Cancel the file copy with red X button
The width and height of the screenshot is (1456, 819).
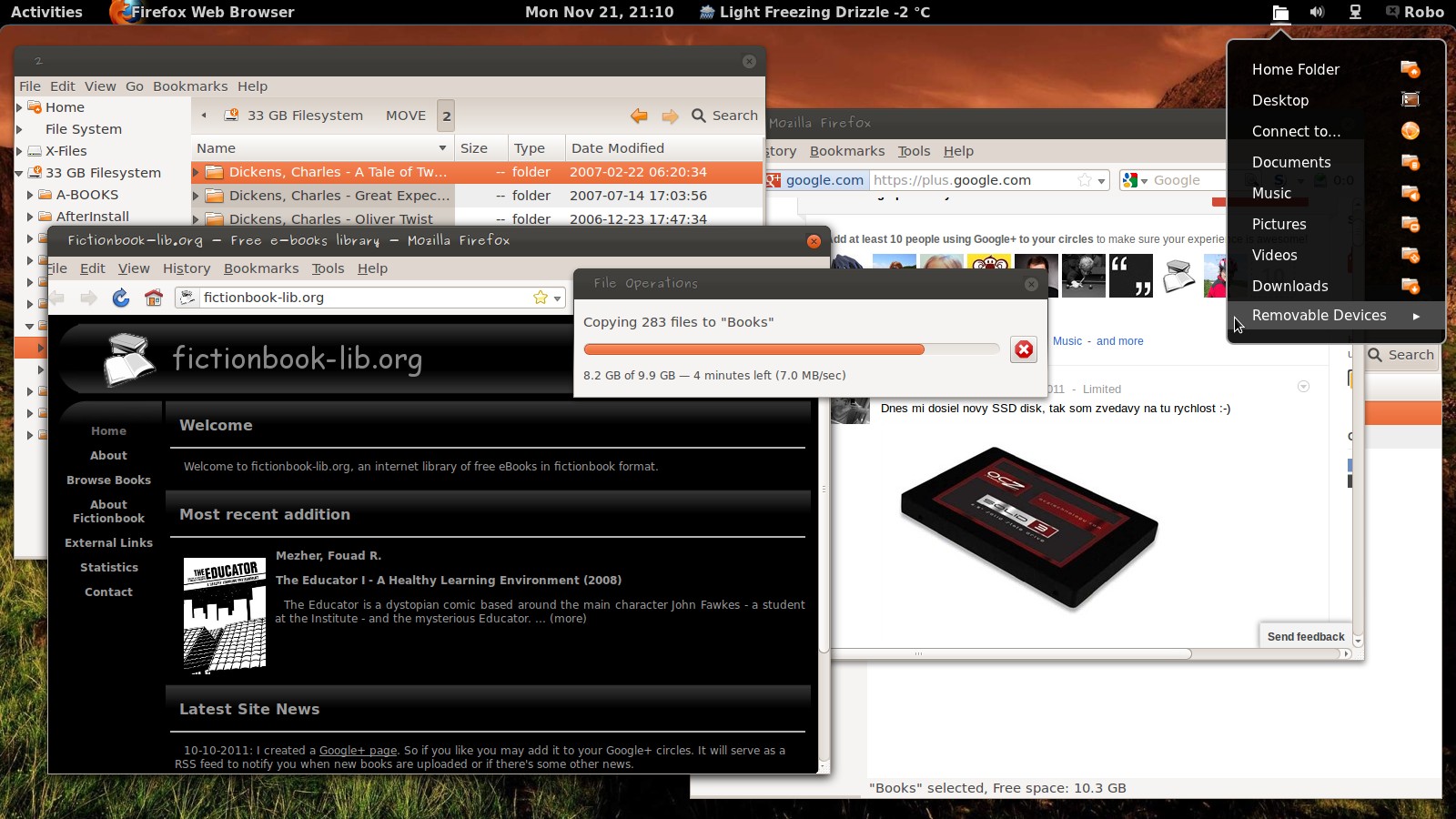(1024, 349)
